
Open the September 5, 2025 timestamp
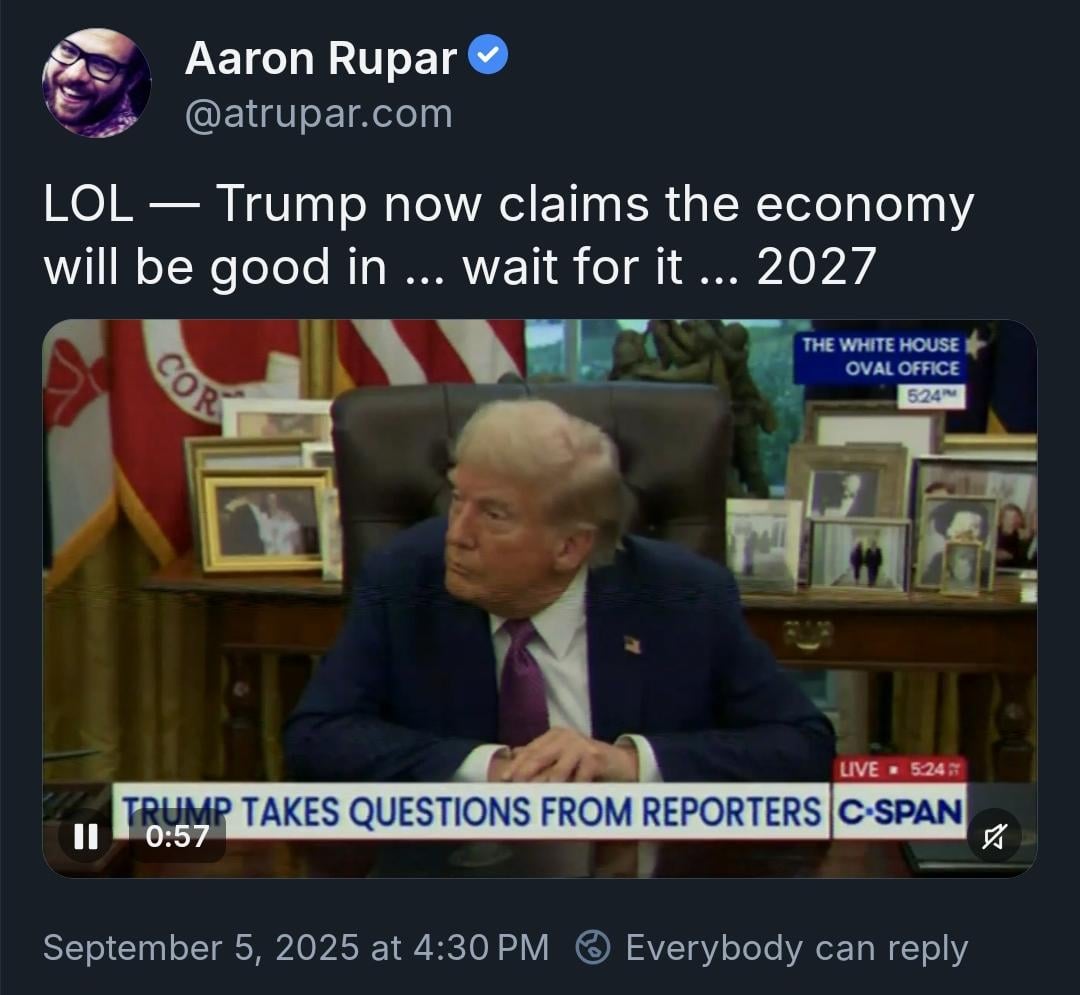(296, 947)
